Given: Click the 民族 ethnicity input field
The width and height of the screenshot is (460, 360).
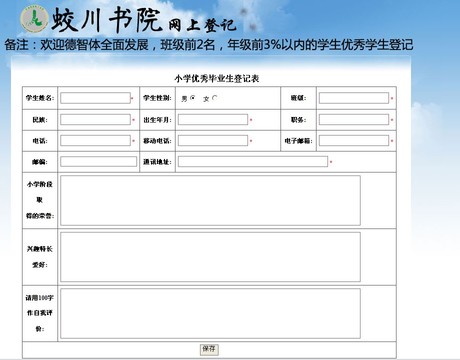Looking at the screenshot, I should [x=95, y=120].
